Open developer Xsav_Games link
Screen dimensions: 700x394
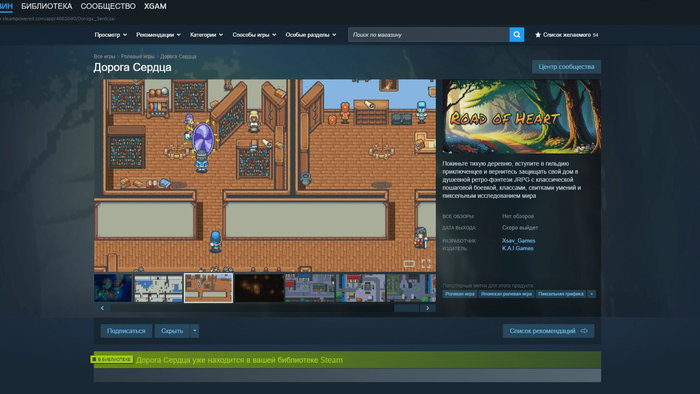tap(518, 241)
